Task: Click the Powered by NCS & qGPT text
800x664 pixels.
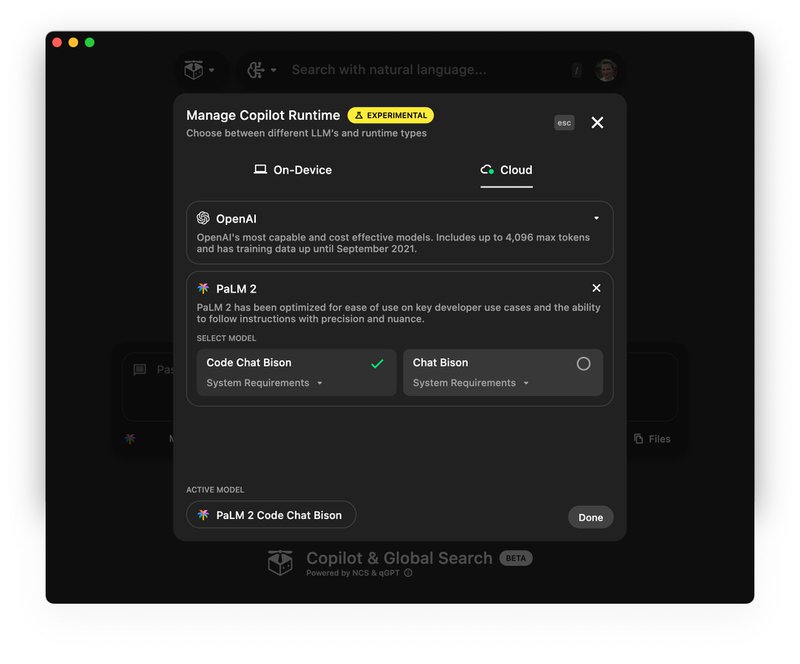Action: click(353, 573)
